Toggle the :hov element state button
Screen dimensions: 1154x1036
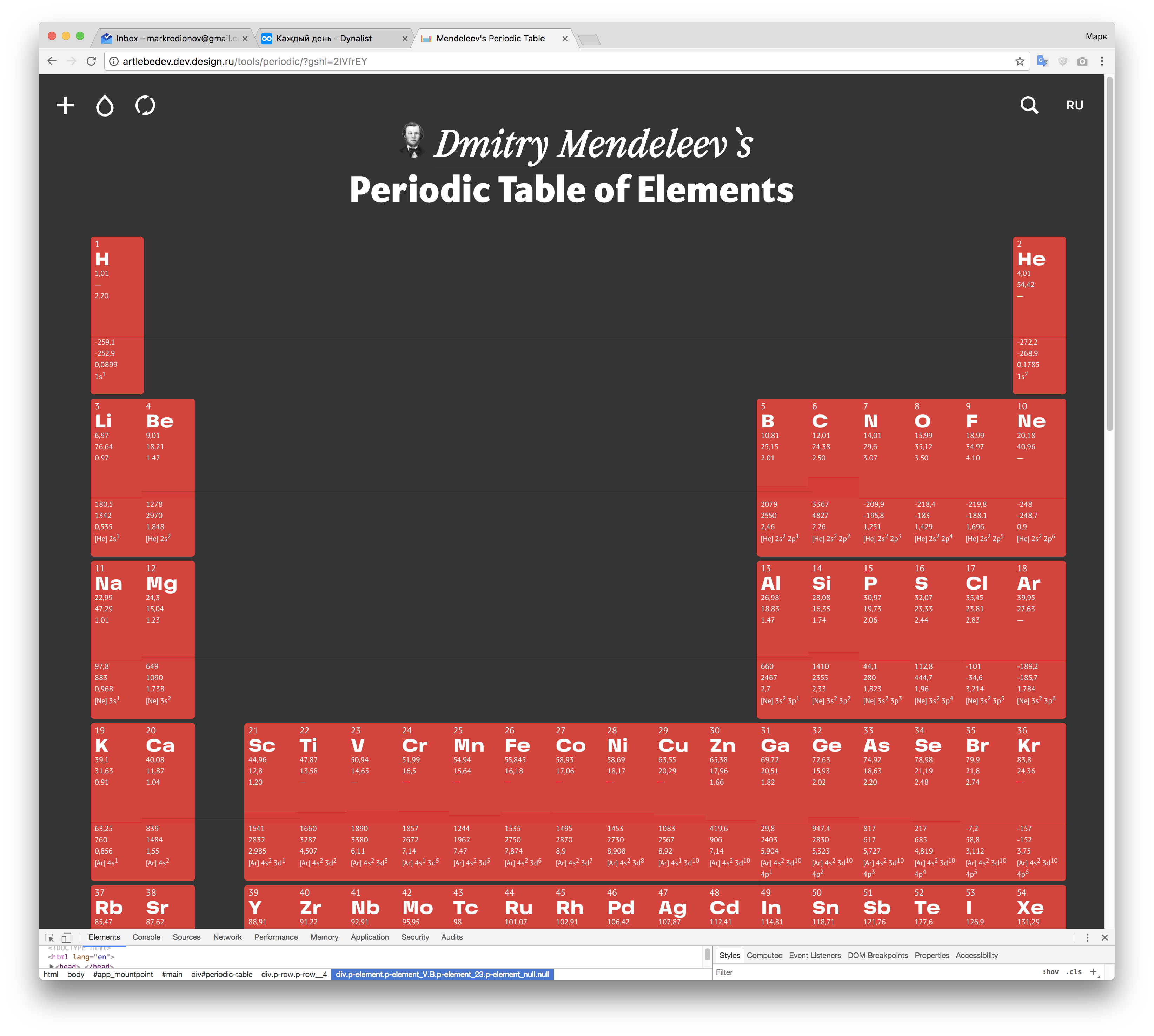(x=1050, y=972)
